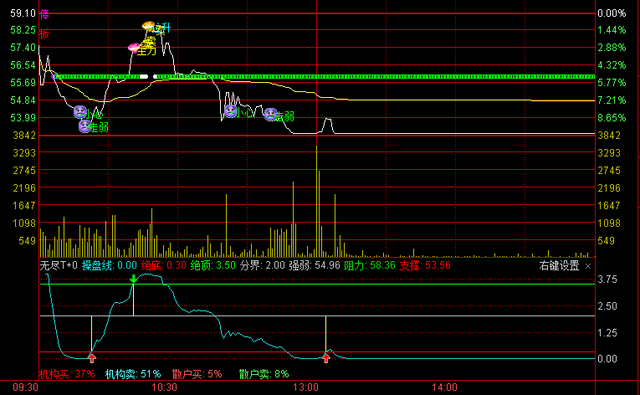Screen dimensions: 640x395
Task: Click the 阻力 58.36 resistance label
Action: [369, 266]
